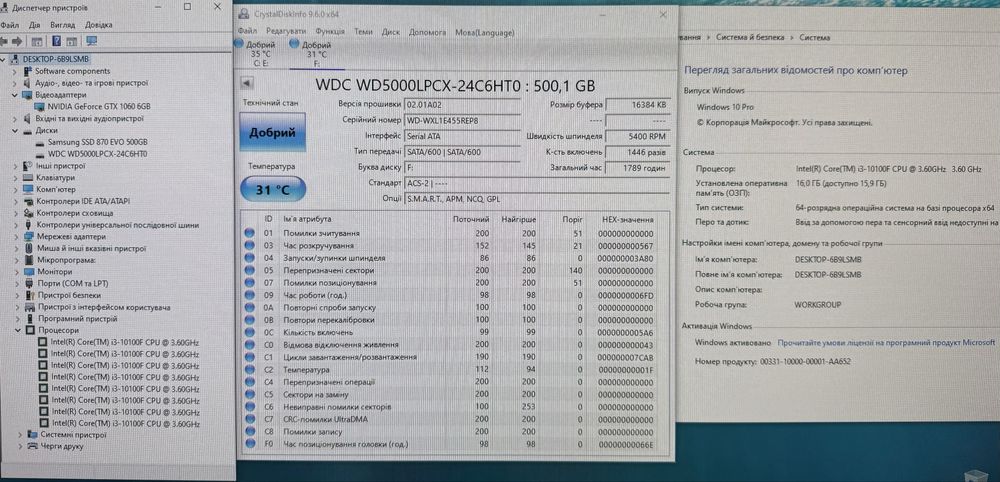The image size is (1000, 482).
Task: Expand Software components node
Action: 15,71
